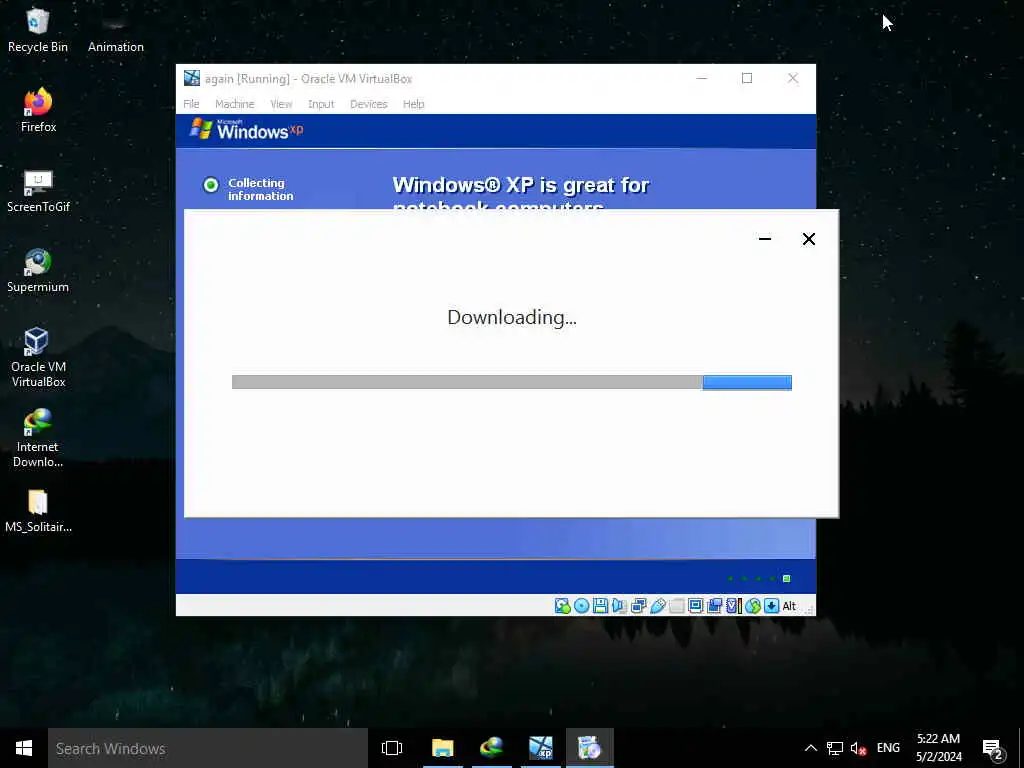
Task: Click the recording indicator in VirtualBox status bar
Action: (x=714, y=606)
